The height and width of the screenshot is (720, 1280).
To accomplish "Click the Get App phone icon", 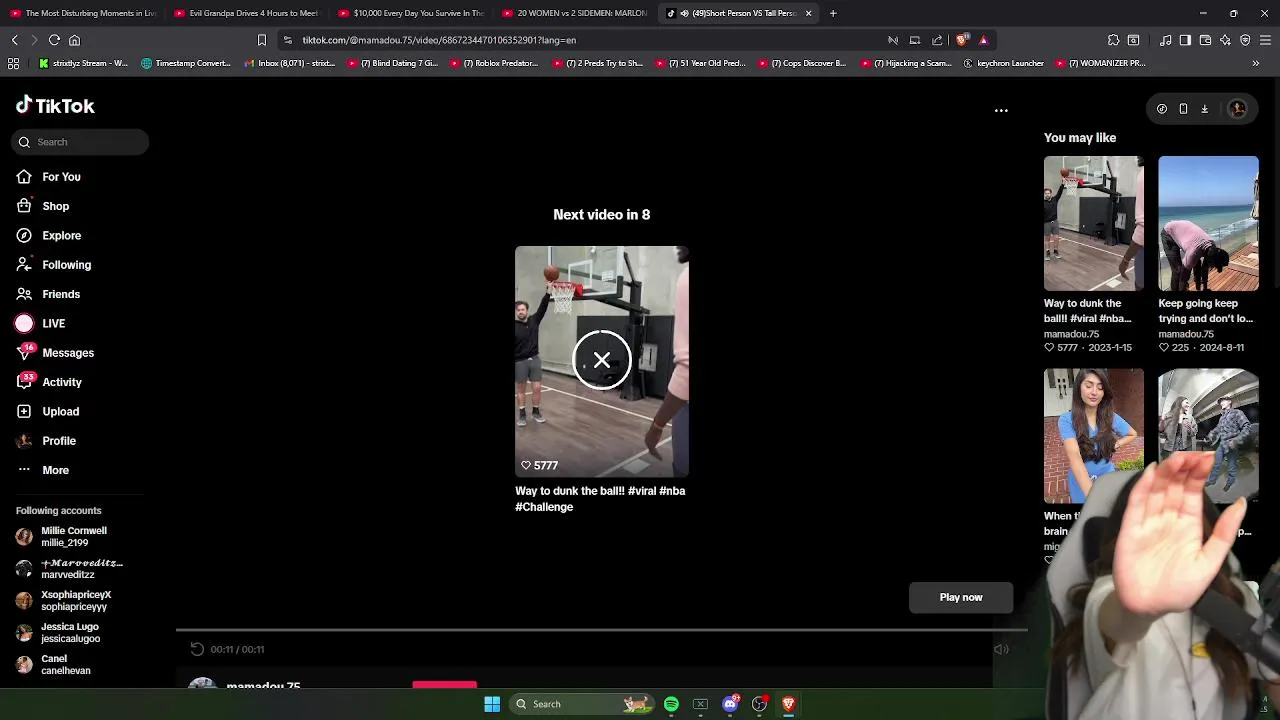I will (1183, 109).
